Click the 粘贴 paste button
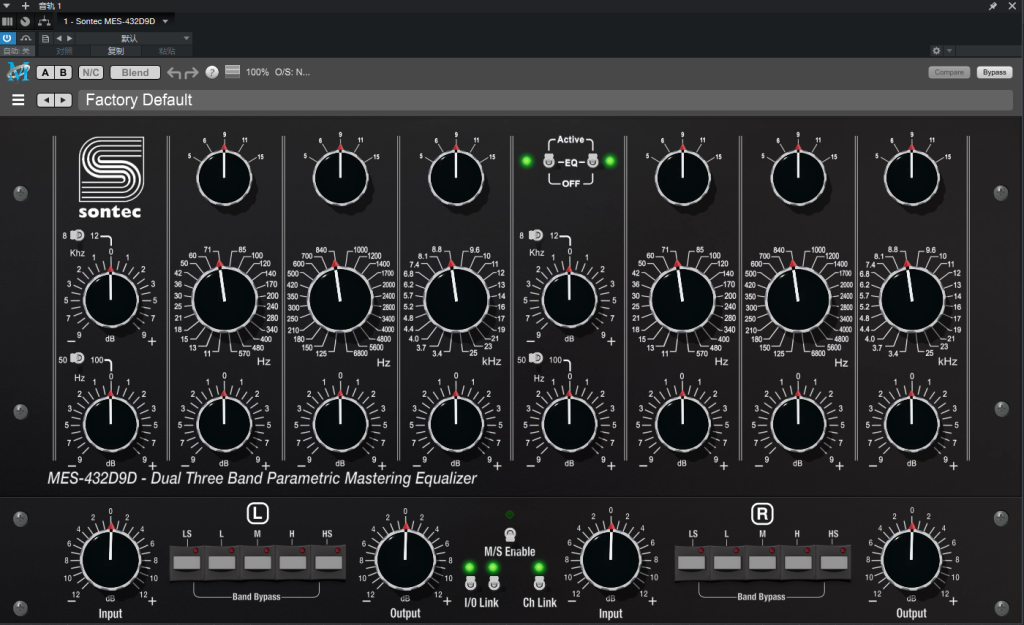 pos(167,51)
